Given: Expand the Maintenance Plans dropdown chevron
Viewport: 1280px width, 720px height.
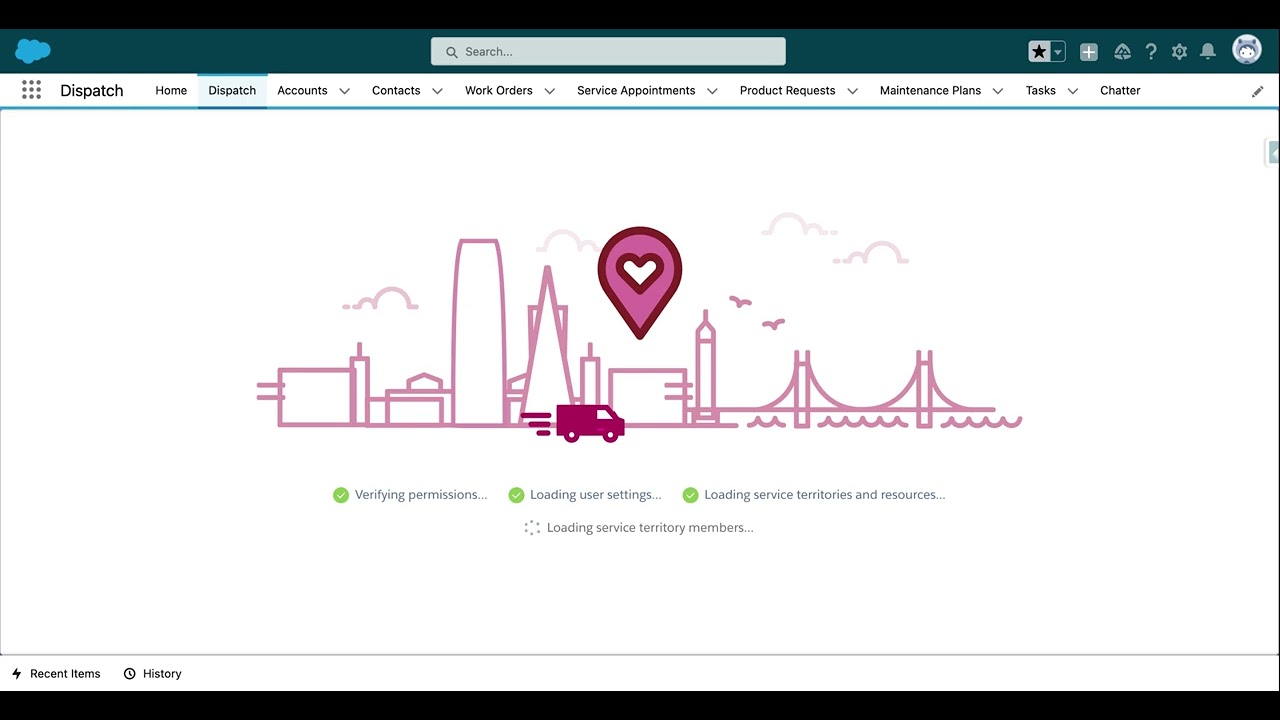Looking at the screenshot, I should click(997, 91).
